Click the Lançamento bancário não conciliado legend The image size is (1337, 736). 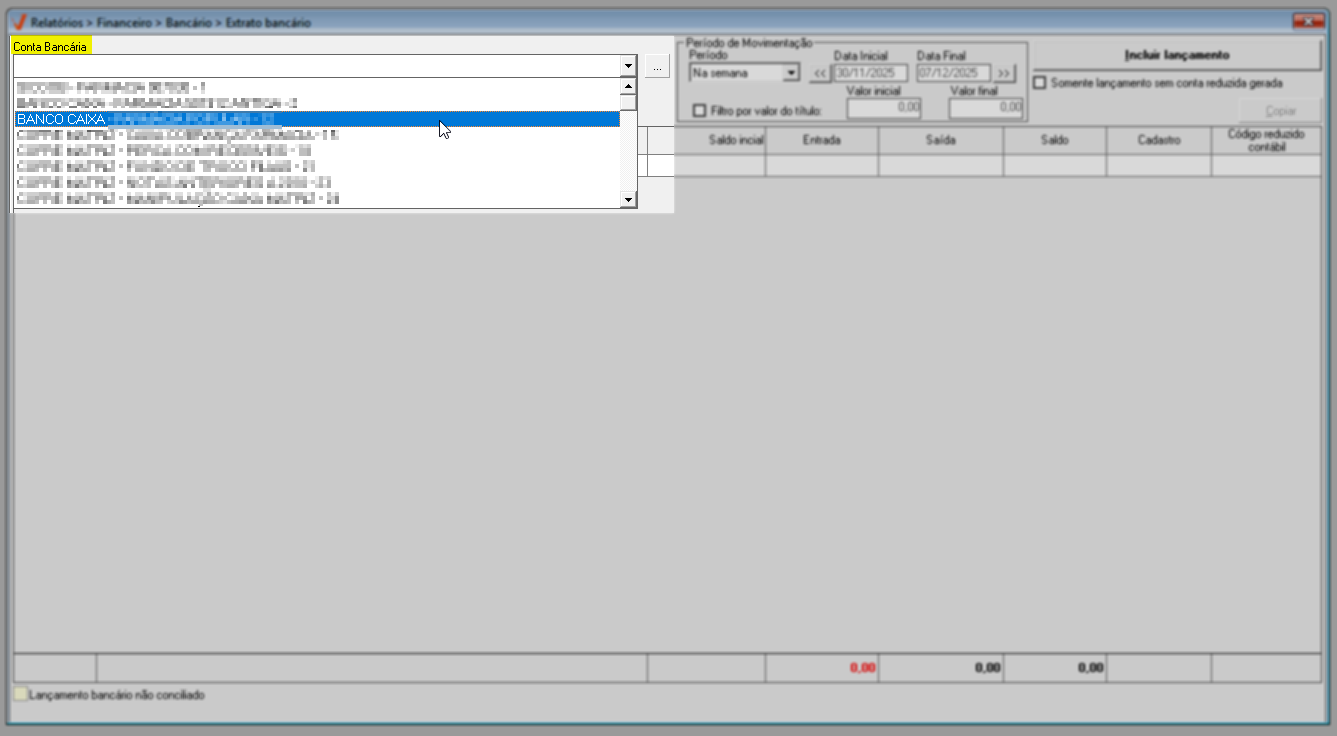click(109, 694)
